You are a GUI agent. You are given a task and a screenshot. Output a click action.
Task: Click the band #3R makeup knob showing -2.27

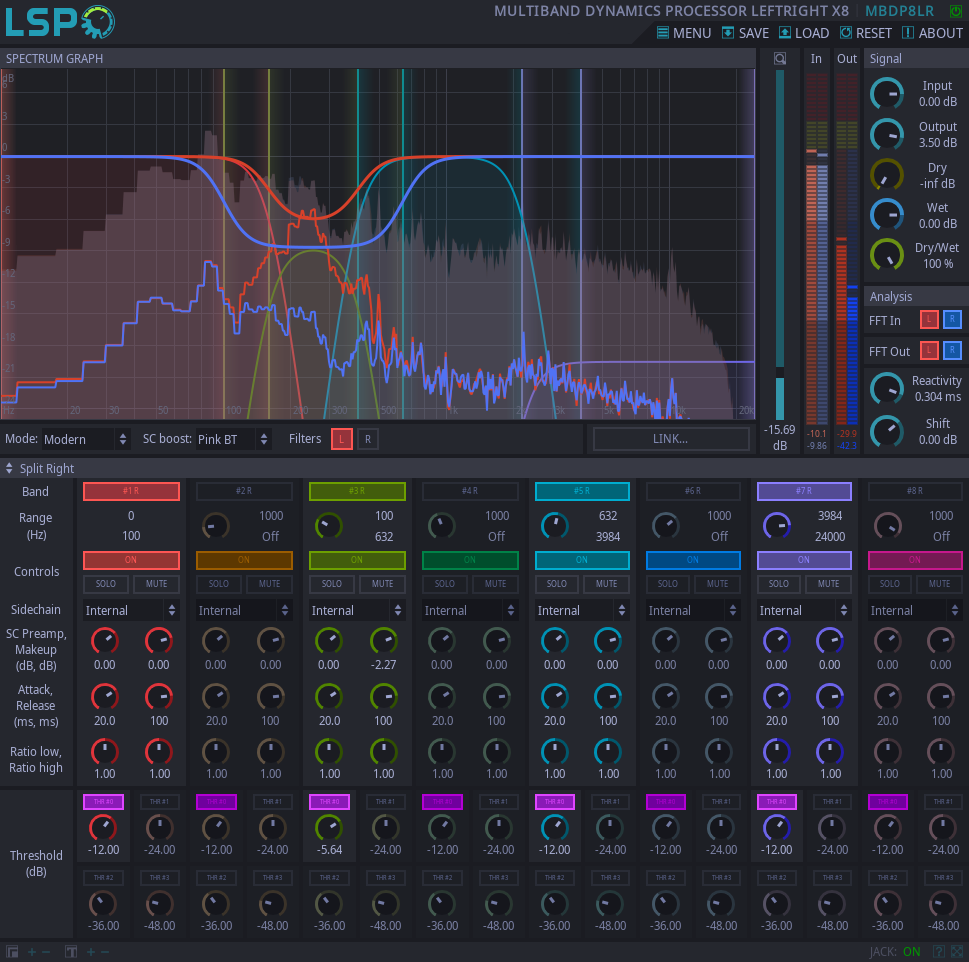point(384,641)
